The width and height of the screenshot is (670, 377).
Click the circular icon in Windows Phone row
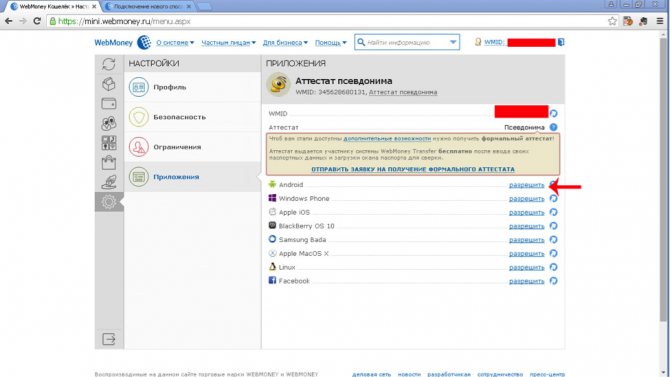[x=553, y=199]
